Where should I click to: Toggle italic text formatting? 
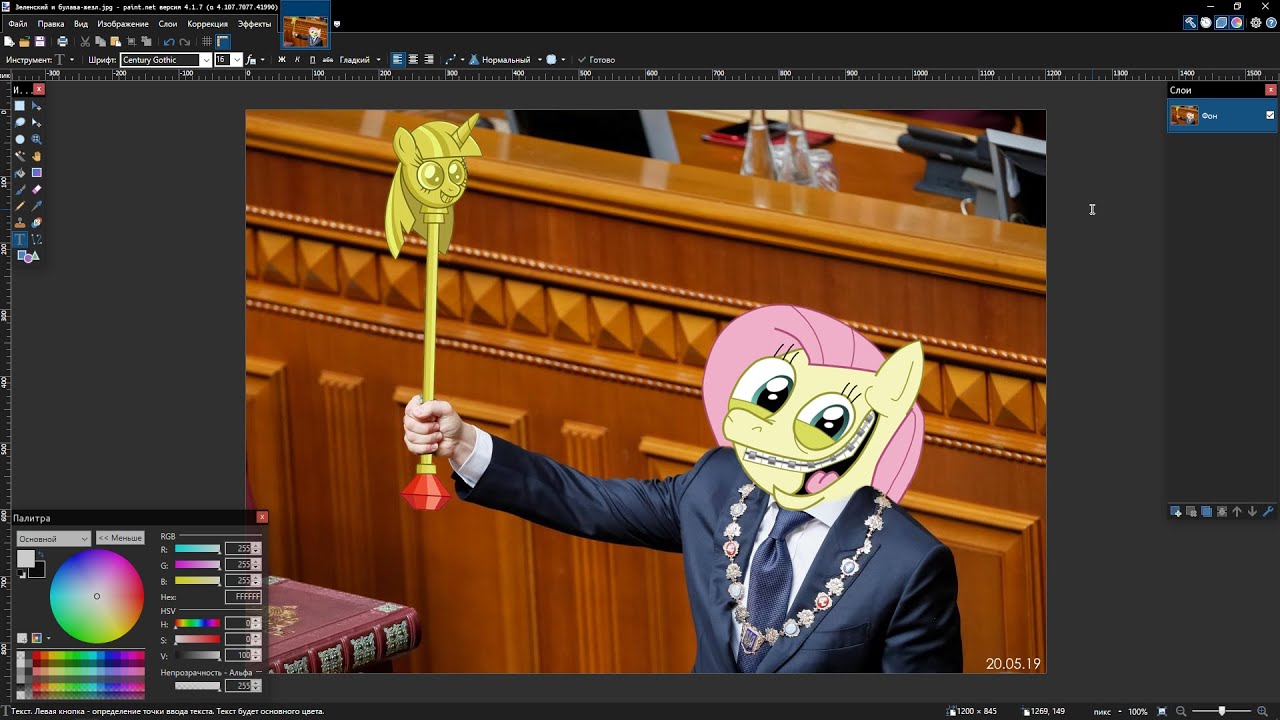pos(297,60)
